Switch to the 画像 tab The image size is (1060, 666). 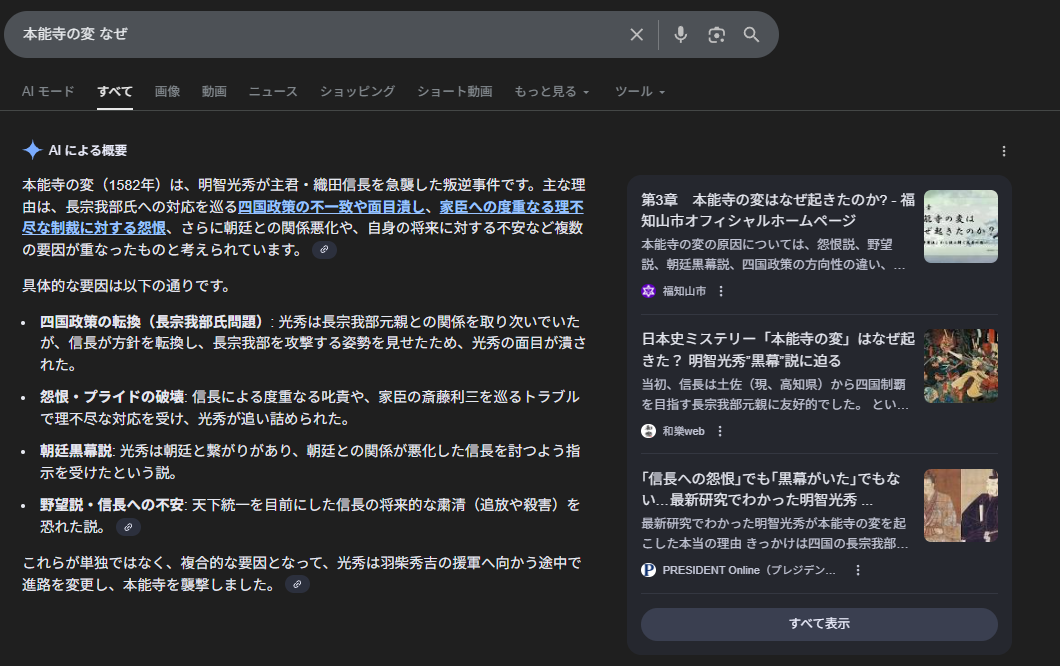(x=167, y=91)
